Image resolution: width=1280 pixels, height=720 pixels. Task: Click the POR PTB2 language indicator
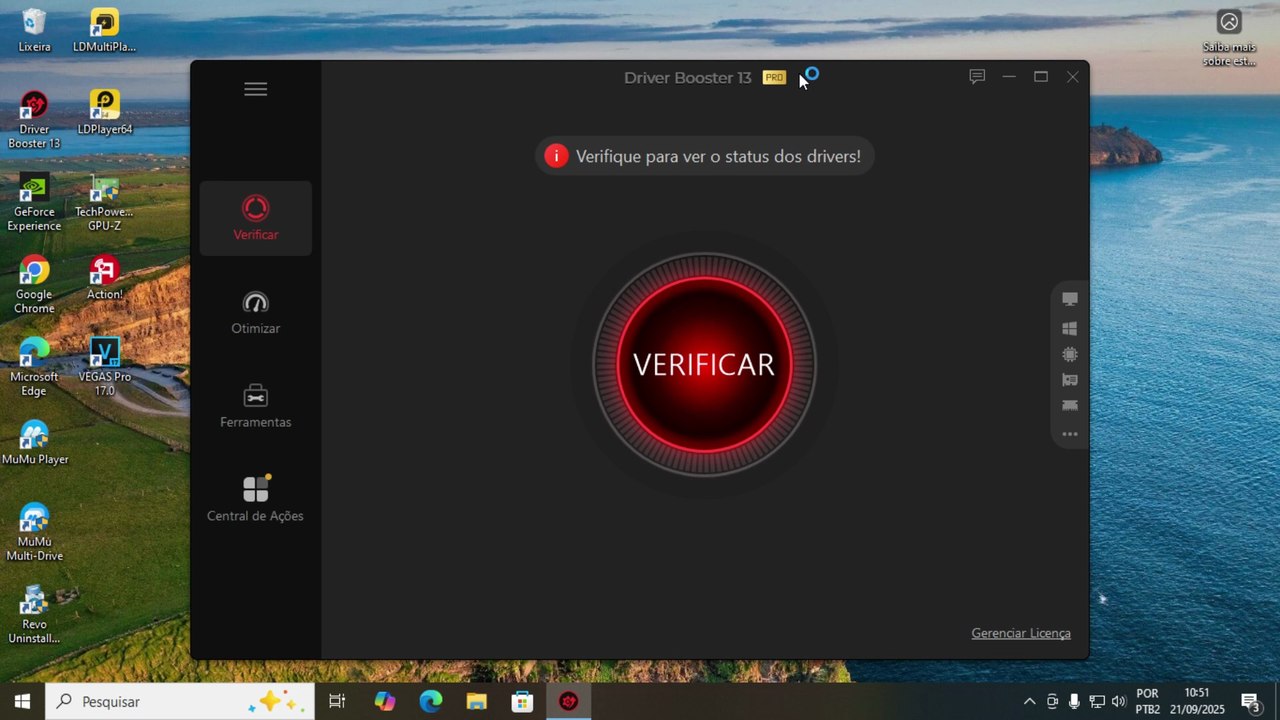coord(1147,701)
